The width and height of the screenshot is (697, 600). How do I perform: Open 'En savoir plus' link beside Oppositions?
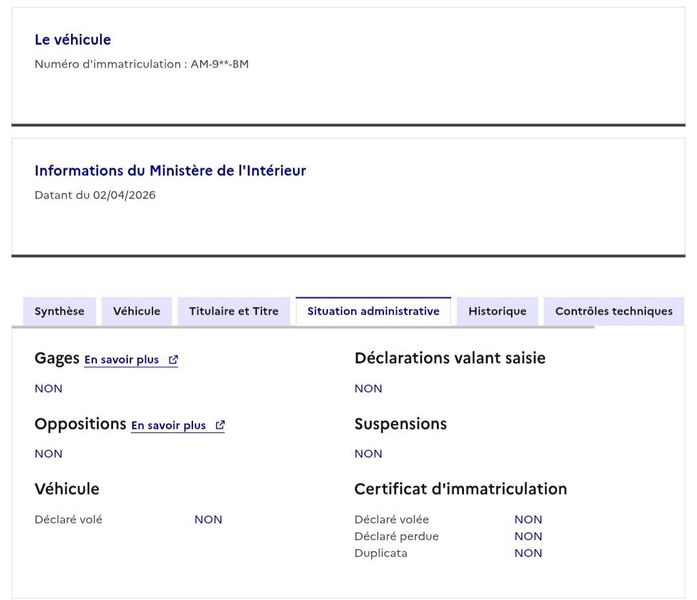(x=168, y=426)
